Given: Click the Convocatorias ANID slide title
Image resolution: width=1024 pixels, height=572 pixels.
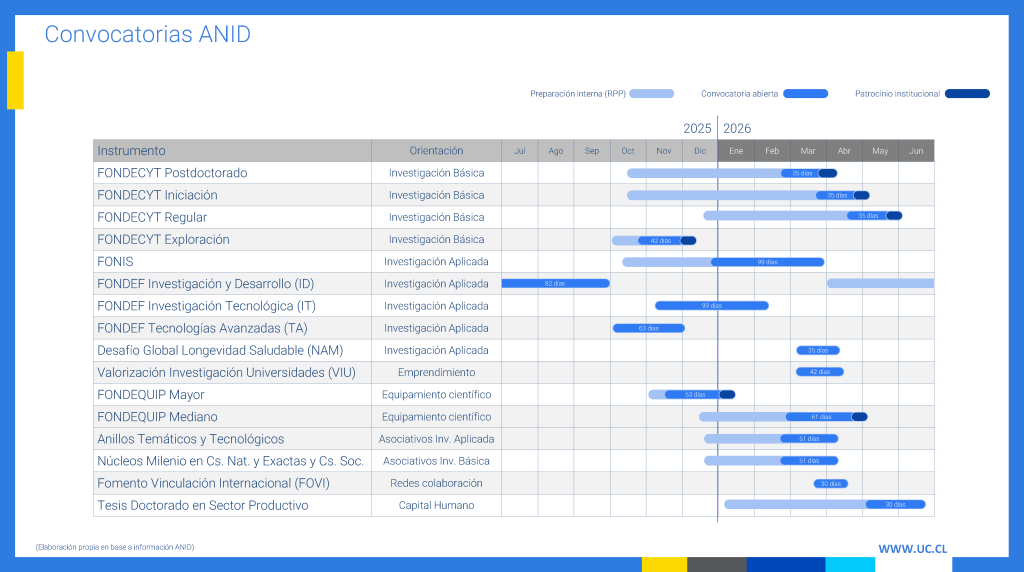Looking at the screenshot, I should (147, 35).
